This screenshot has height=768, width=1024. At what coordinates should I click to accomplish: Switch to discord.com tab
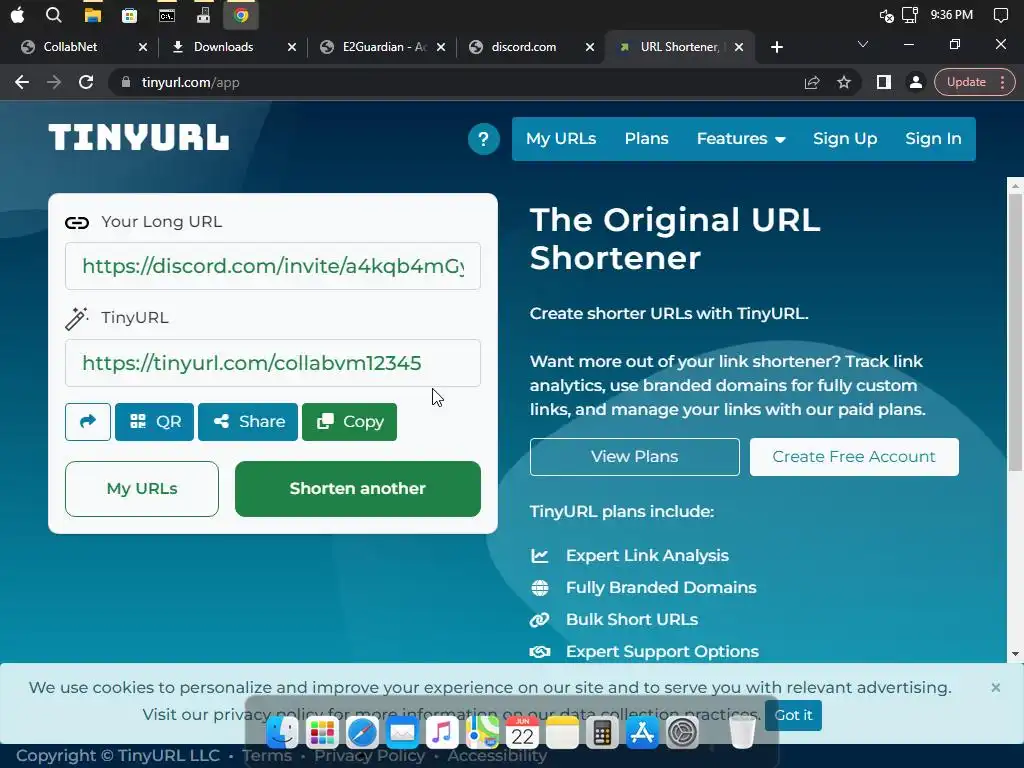point(523,47)
